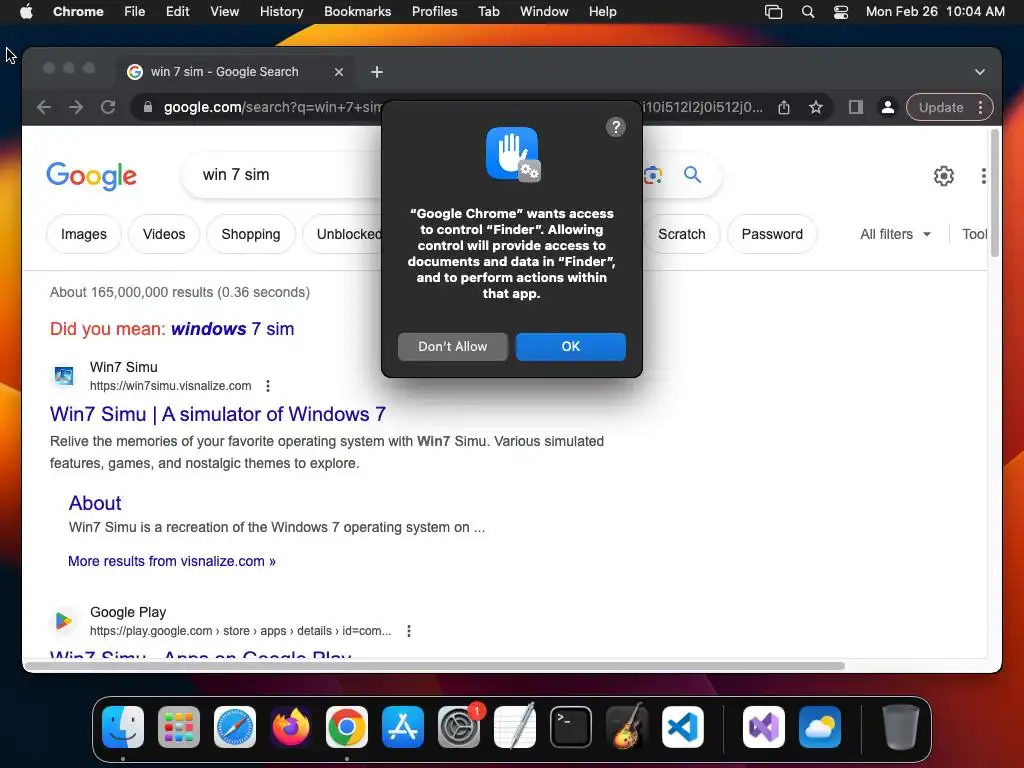This screenshot has width=1024, height=768.
Task: Open the Chrome profile avatar icon
Action: (x=888, y=107)
